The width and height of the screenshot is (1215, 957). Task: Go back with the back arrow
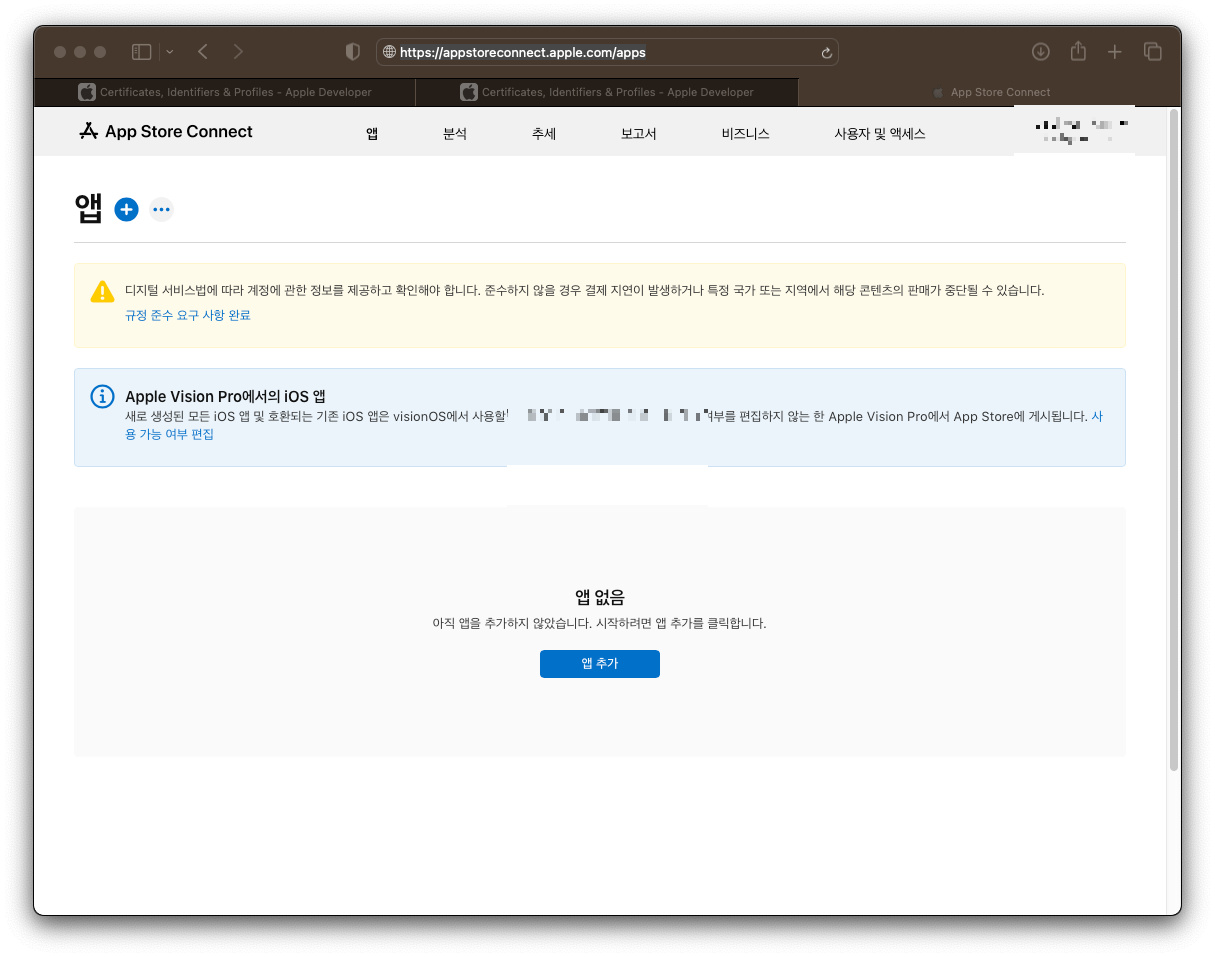tap(203, 51)
